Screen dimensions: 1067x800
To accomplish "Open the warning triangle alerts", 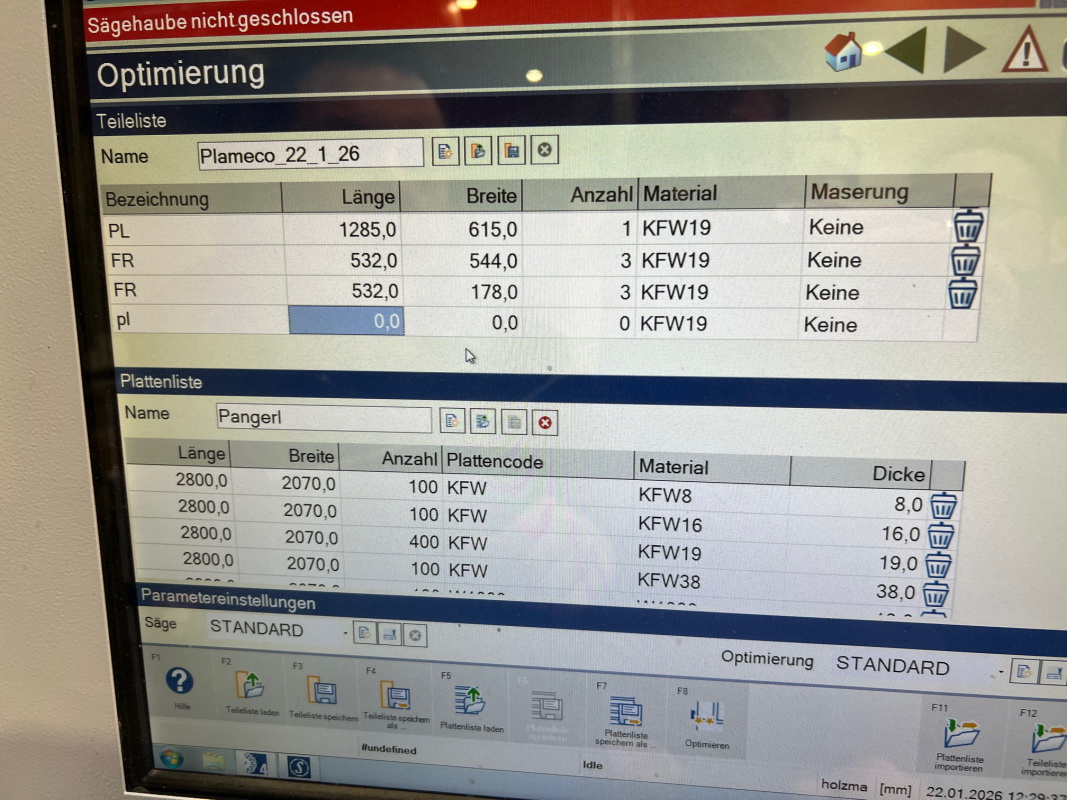I will click(1025, 50).
